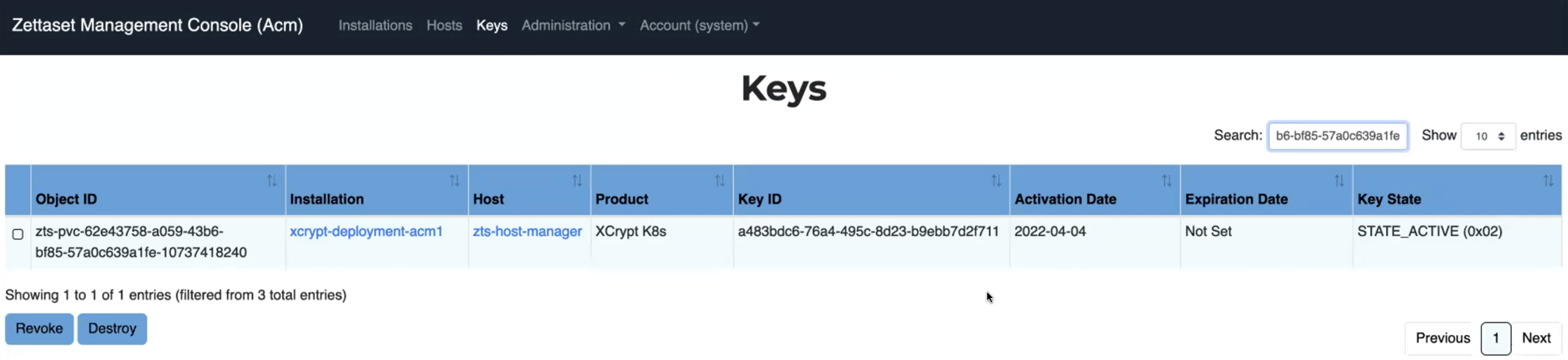This screenshot has width=1568, height=360.
Task: Sort by Key ID column arrows
Action: coord(996,181)
